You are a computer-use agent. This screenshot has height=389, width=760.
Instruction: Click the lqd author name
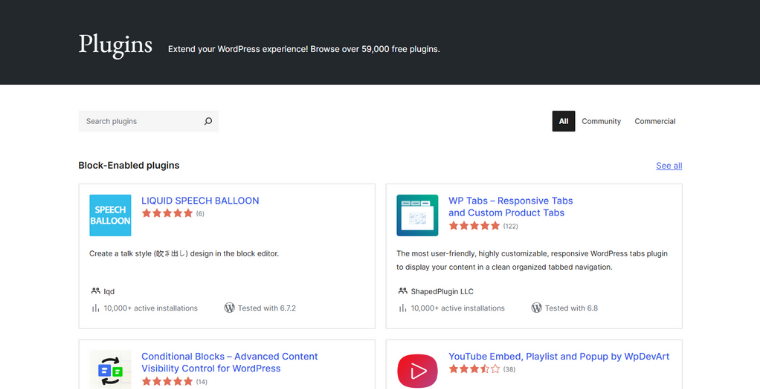point(109,291)
